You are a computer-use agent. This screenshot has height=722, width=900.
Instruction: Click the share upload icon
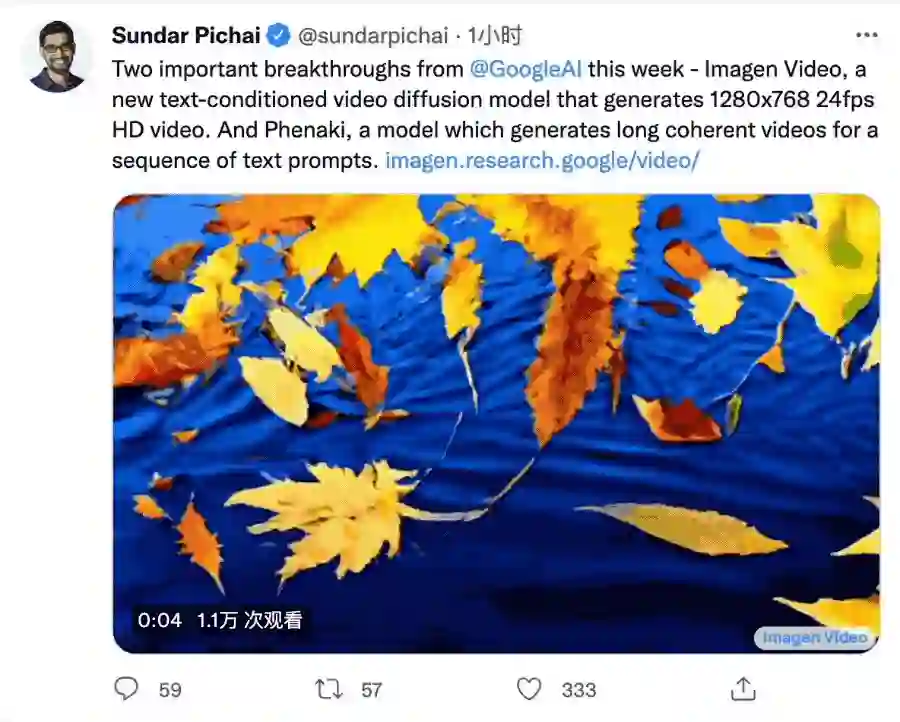pyautogui.click(x=742, y=689)
